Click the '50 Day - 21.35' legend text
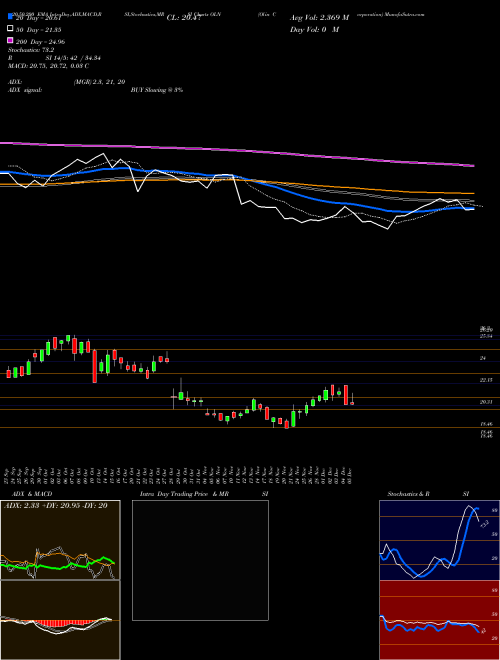The height and width of the screenshot is (660, 500). [39, 29]
